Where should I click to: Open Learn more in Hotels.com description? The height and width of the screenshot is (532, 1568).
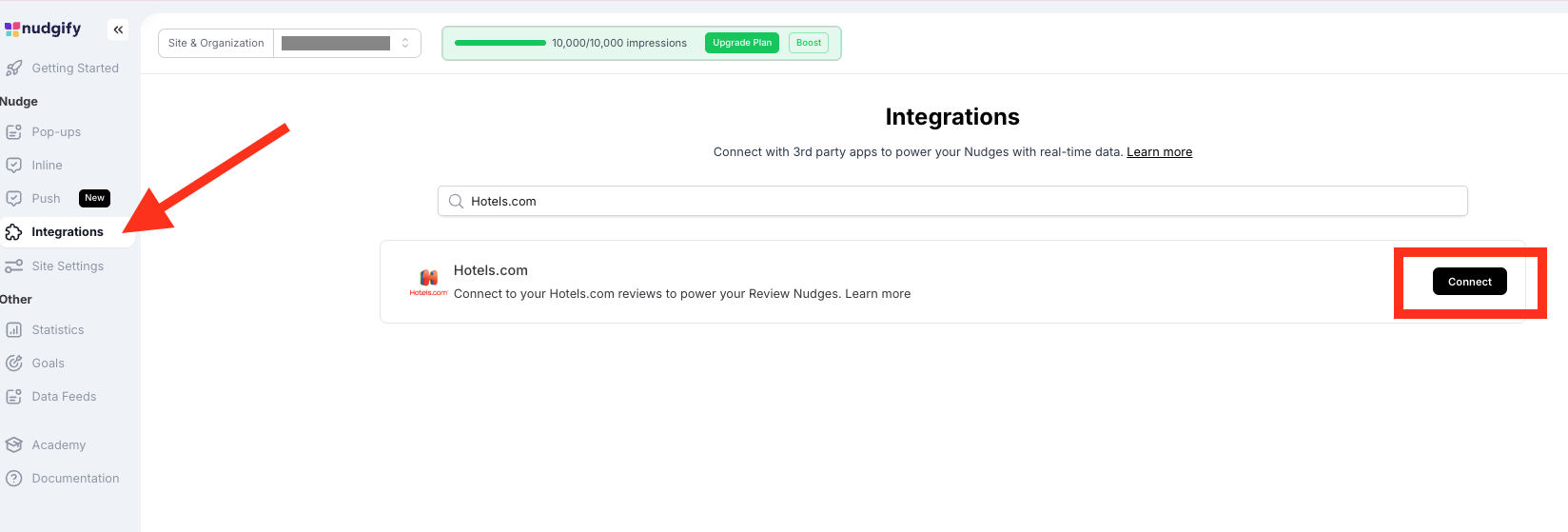tap(878, 294)
